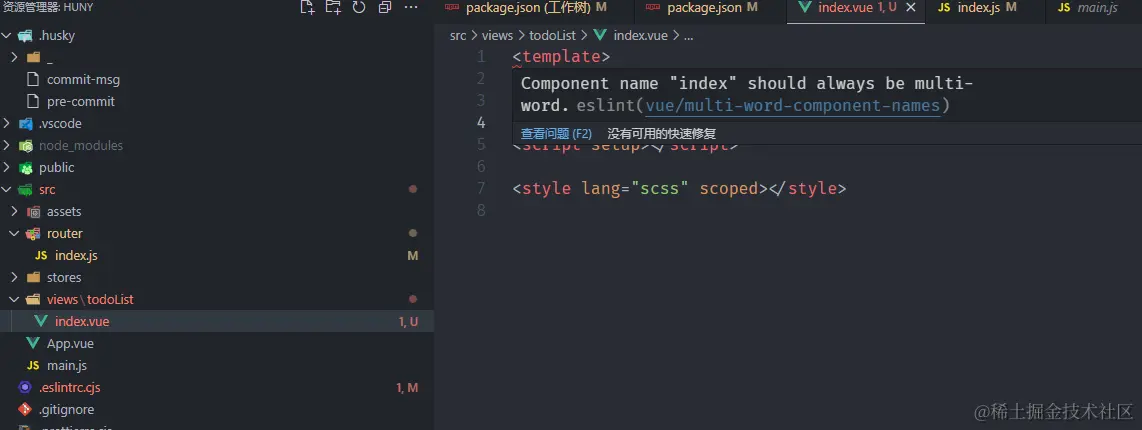Click the .eslintrc.cjs purple ESLint icon
1142x430 pixels.
pos(25,388)
